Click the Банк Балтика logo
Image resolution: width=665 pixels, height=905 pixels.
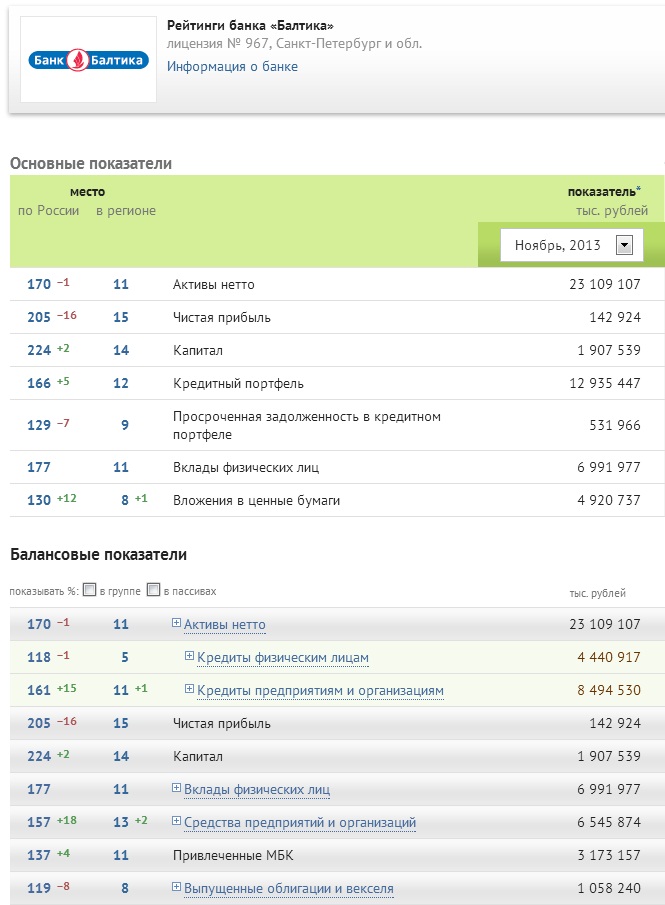pyautogui.click(x=88, y=60)
